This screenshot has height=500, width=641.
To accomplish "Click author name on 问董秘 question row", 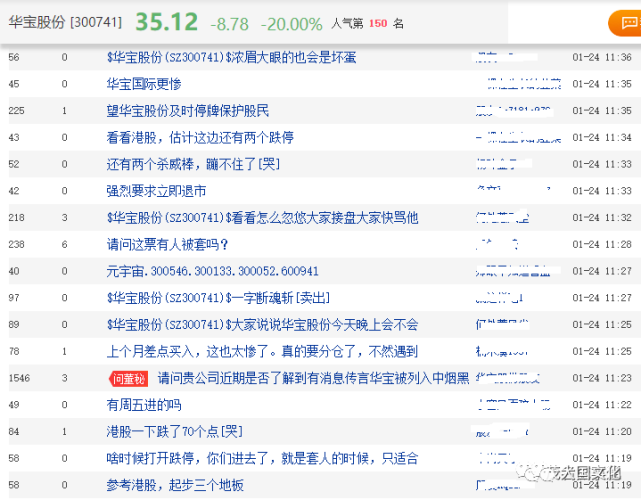I will point(508,378).
